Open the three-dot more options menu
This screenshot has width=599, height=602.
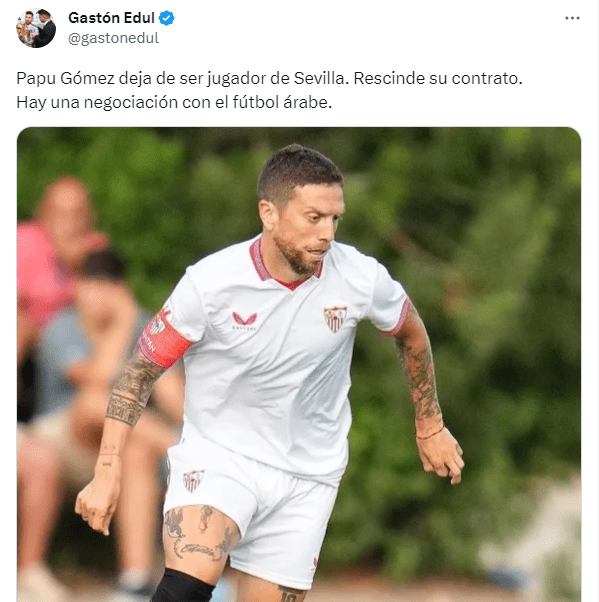pyautogui.click(x=572, y=18)
